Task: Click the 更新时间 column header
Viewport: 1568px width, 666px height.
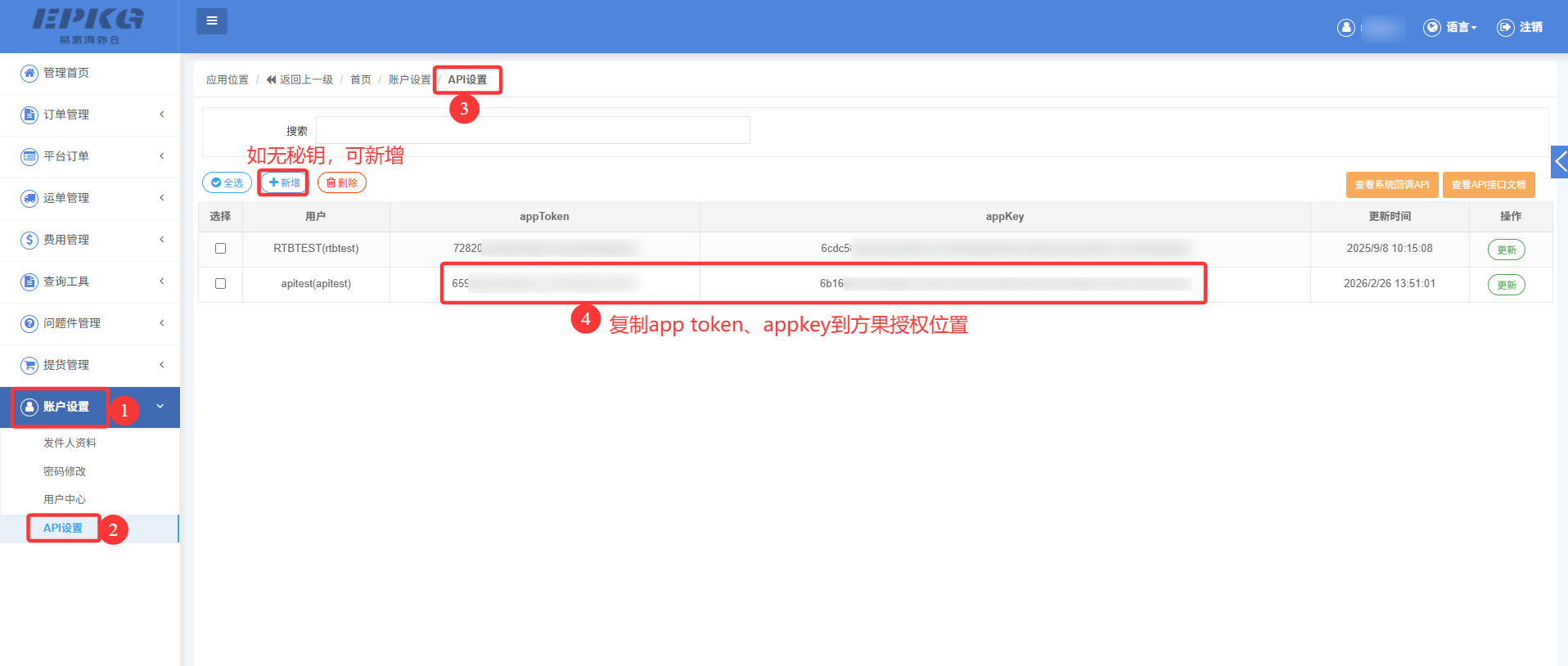Action: click(1390, 217)
